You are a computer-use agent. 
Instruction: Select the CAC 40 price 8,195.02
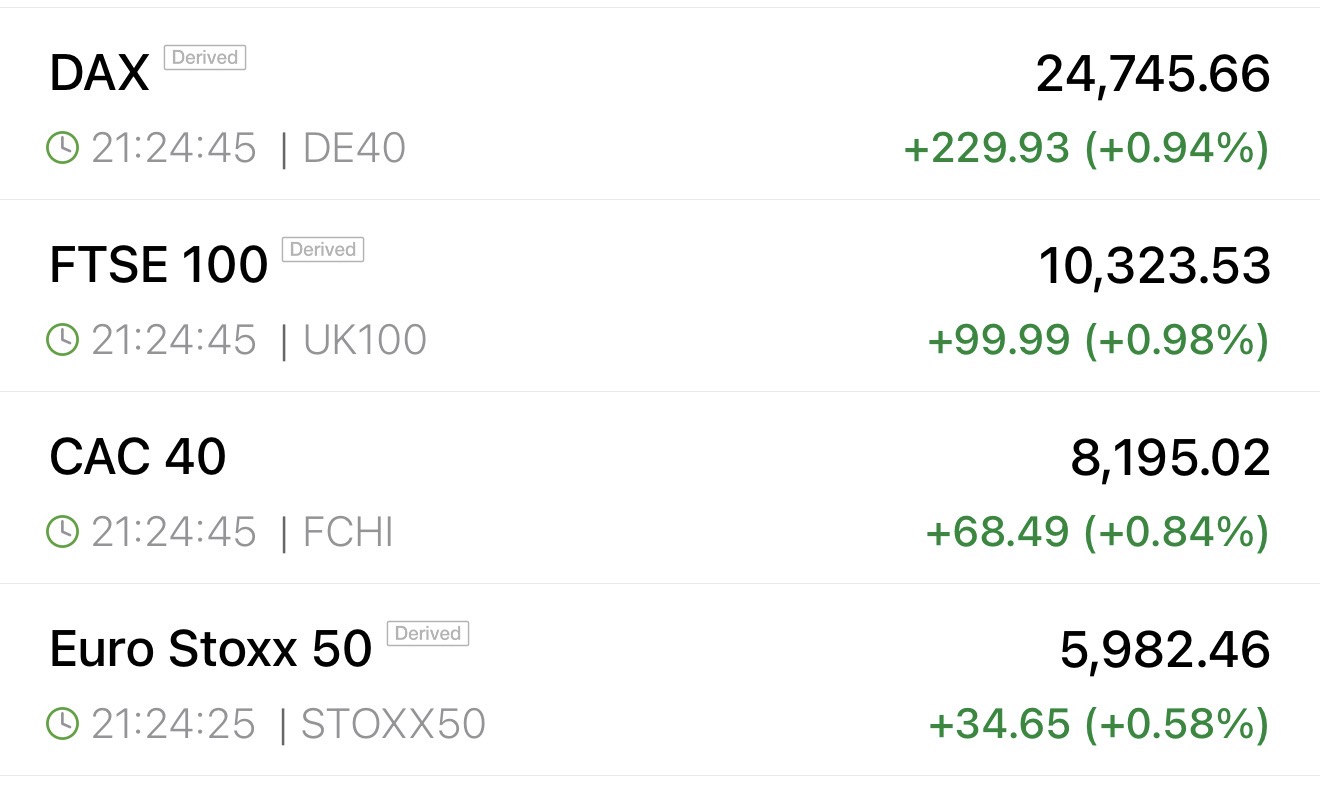click(x=1170, y=459)
